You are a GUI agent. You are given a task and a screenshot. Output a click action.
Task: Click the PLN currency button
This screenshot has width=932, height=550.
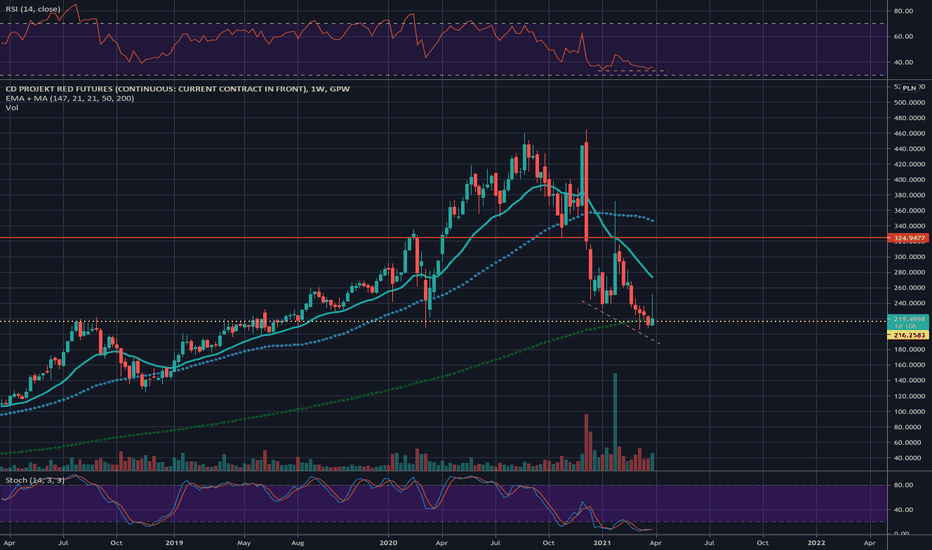[909, 88]
